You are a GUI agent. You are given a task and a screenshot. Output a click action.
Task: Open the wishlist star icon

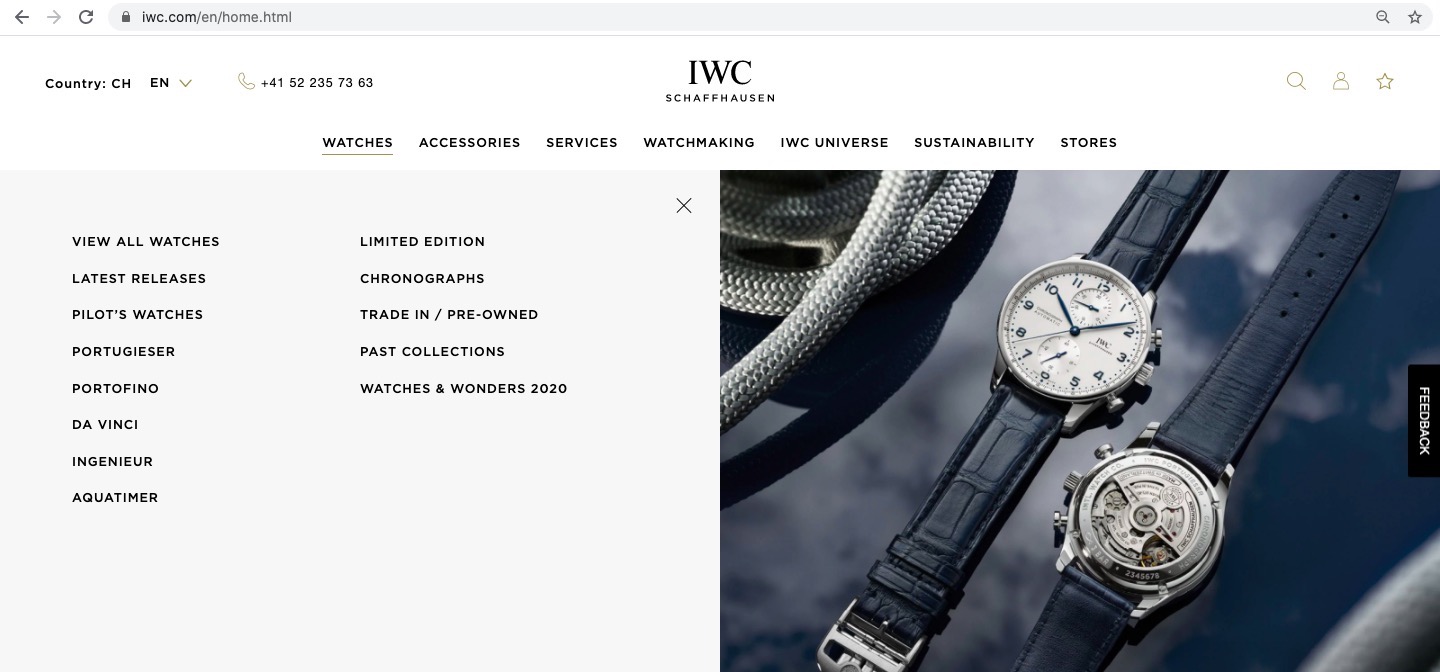pos(1385,82)
